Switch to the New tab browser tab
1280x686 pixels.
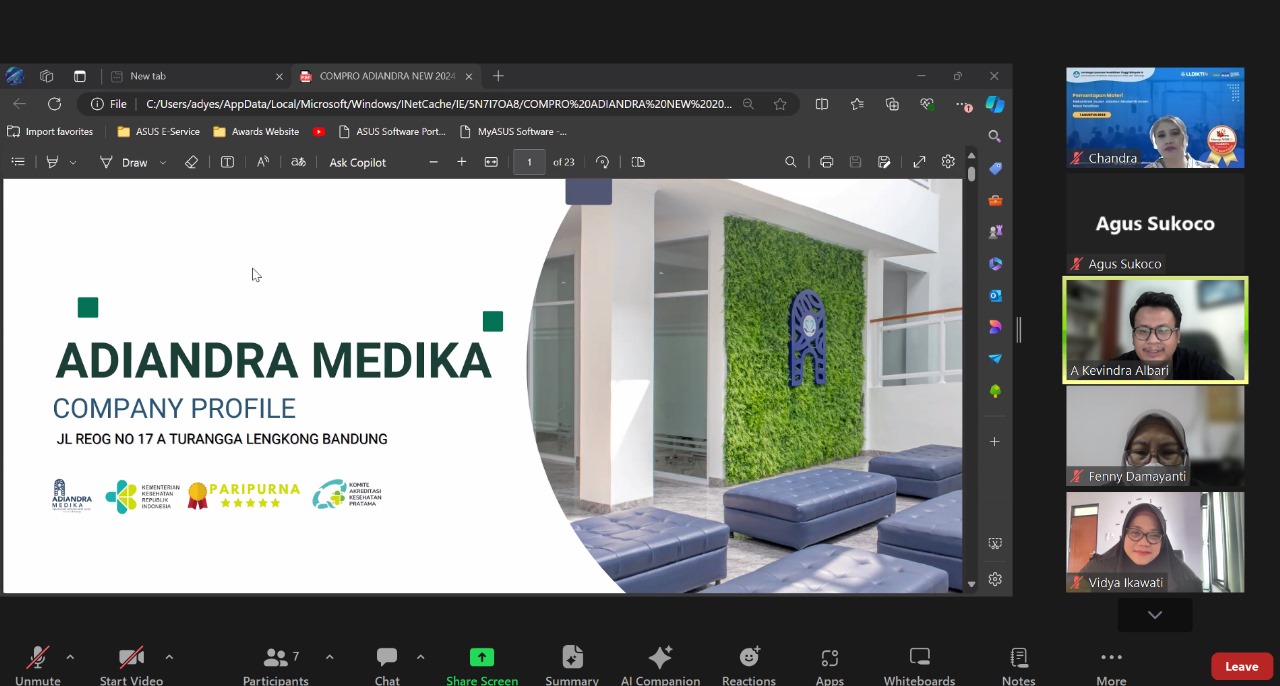point(195,76)
